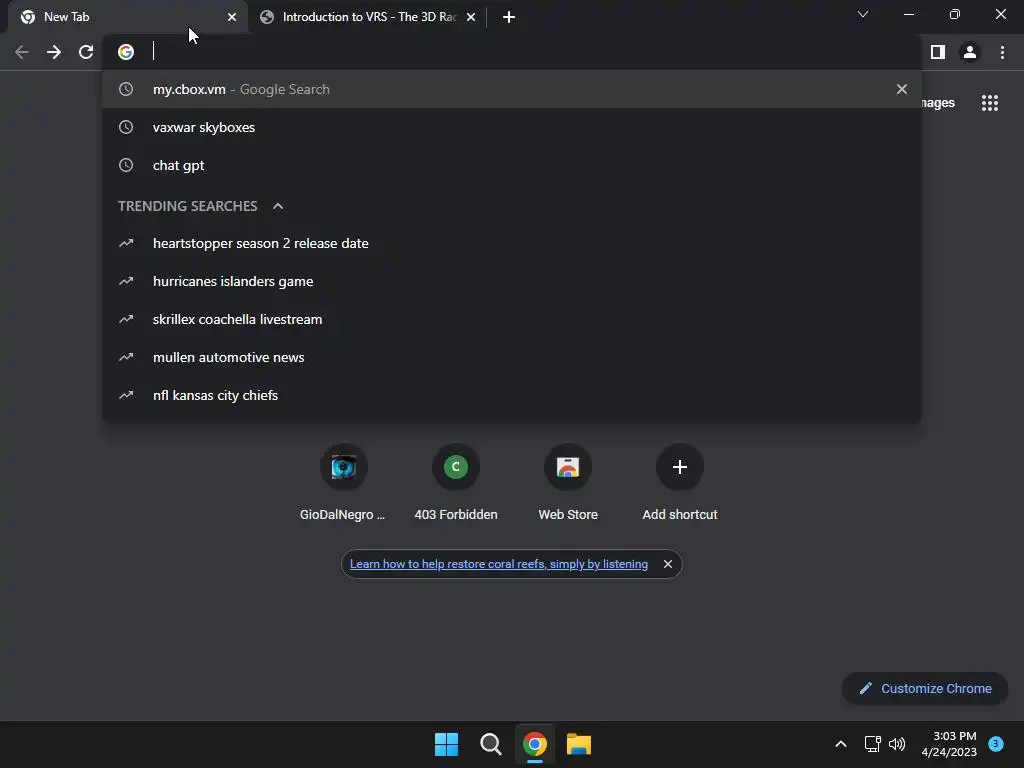Open File Explorer from taskbar

[x=579, y=744]
